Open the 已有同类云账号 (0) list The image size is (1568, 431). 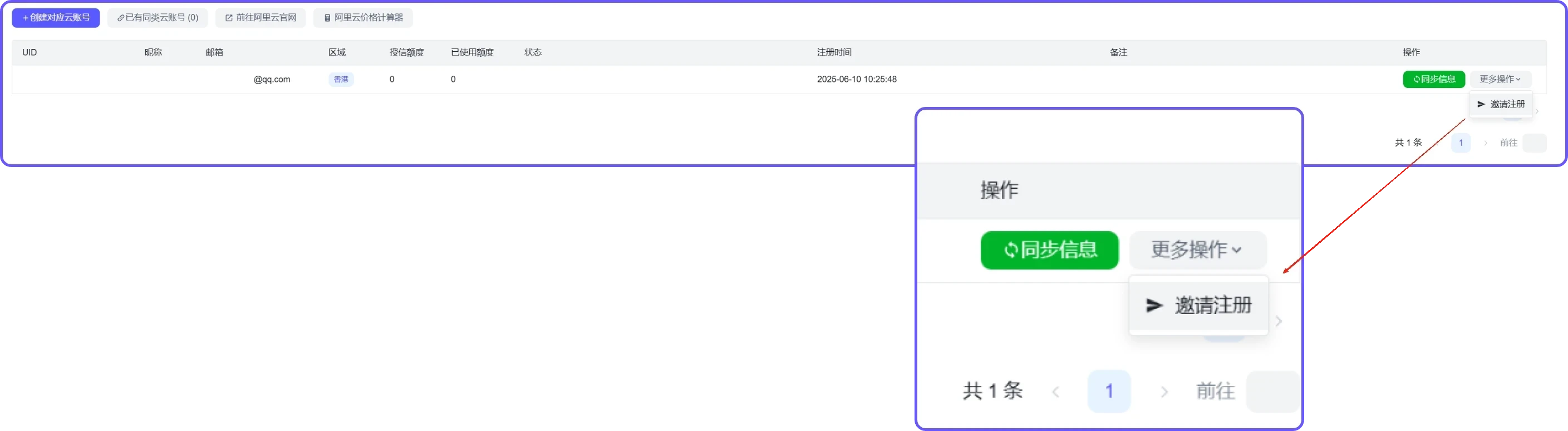[158, 18]
